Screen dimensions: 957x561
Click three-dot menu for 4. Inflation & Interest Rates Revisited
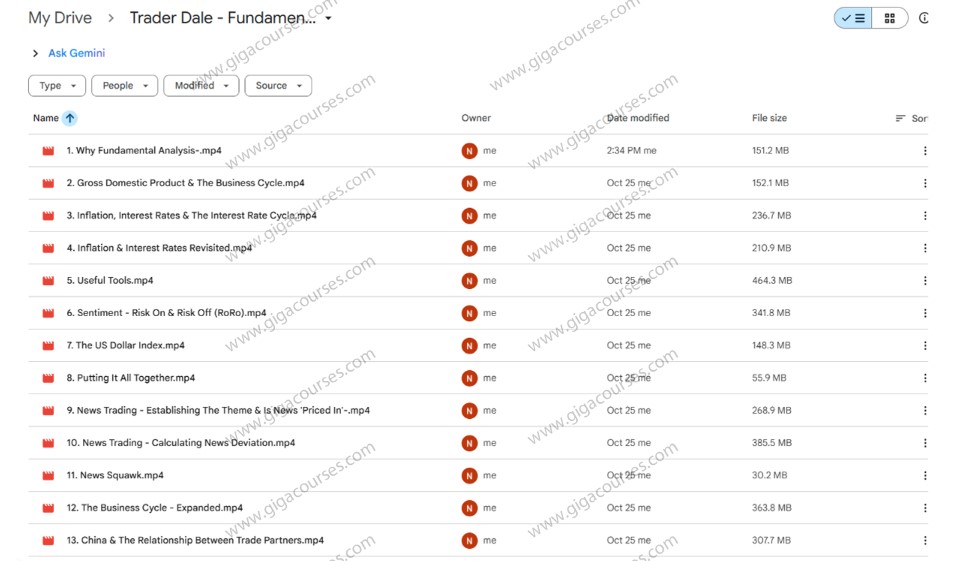pos(924,248)
